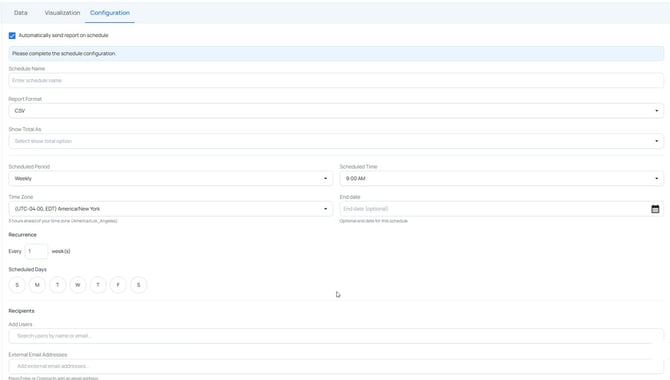Toggle the Friday (F) scheduled day
This screenshot has width=670, height=380.
[118, 285]
